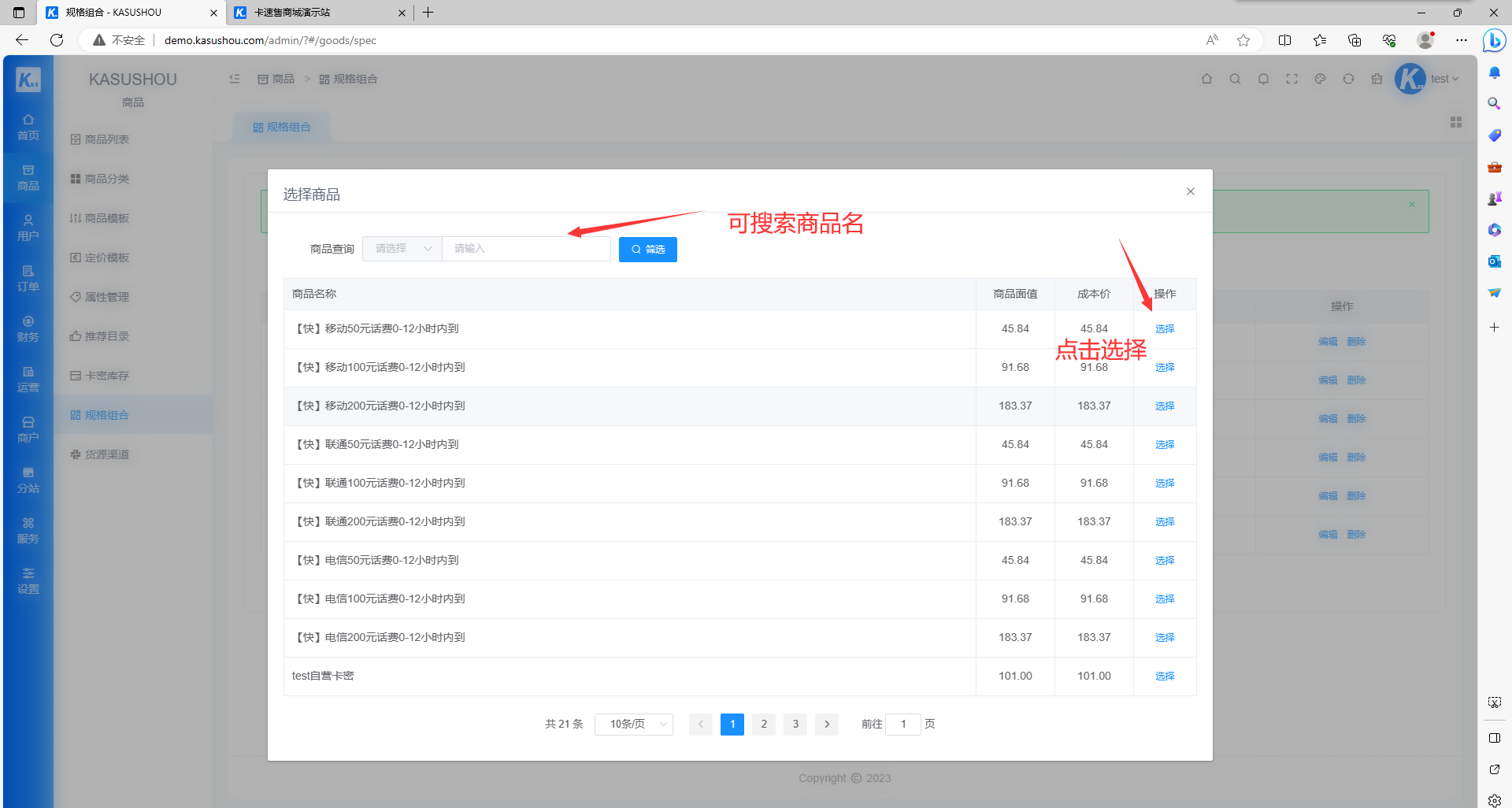
Task: Open 商户 section in left sidebar
Action: 28,430
